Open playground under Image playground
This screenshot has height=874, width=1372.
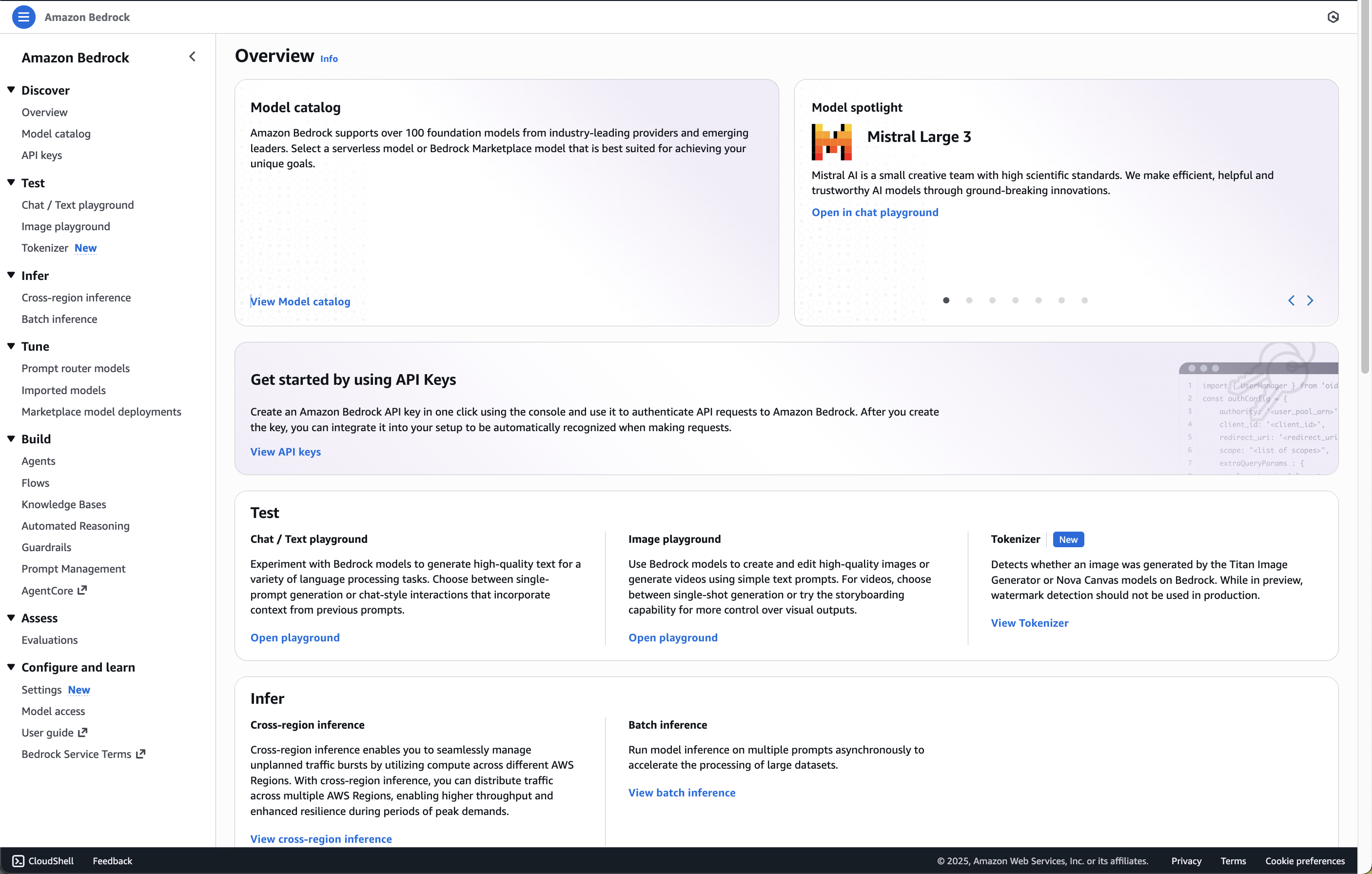click(673, 637)
